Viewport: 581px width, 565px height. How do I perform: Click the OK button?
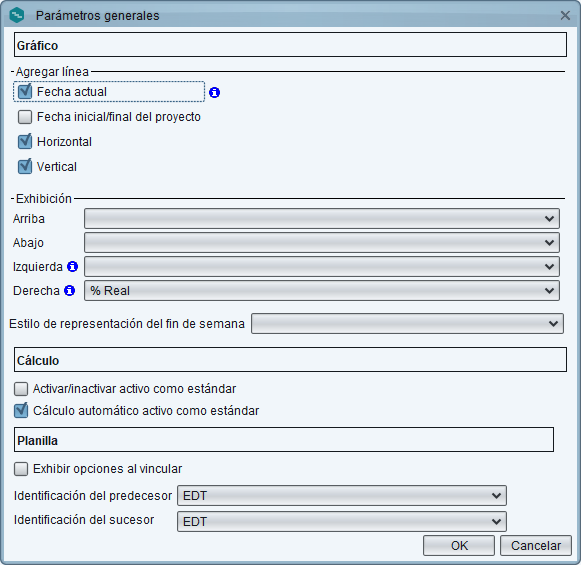coord(459,545)
